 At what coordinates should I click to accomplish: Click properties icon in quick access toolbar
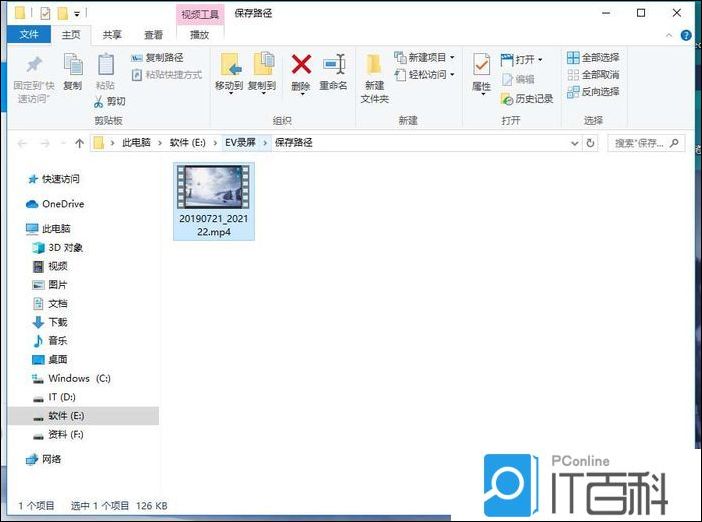[45, 14]
